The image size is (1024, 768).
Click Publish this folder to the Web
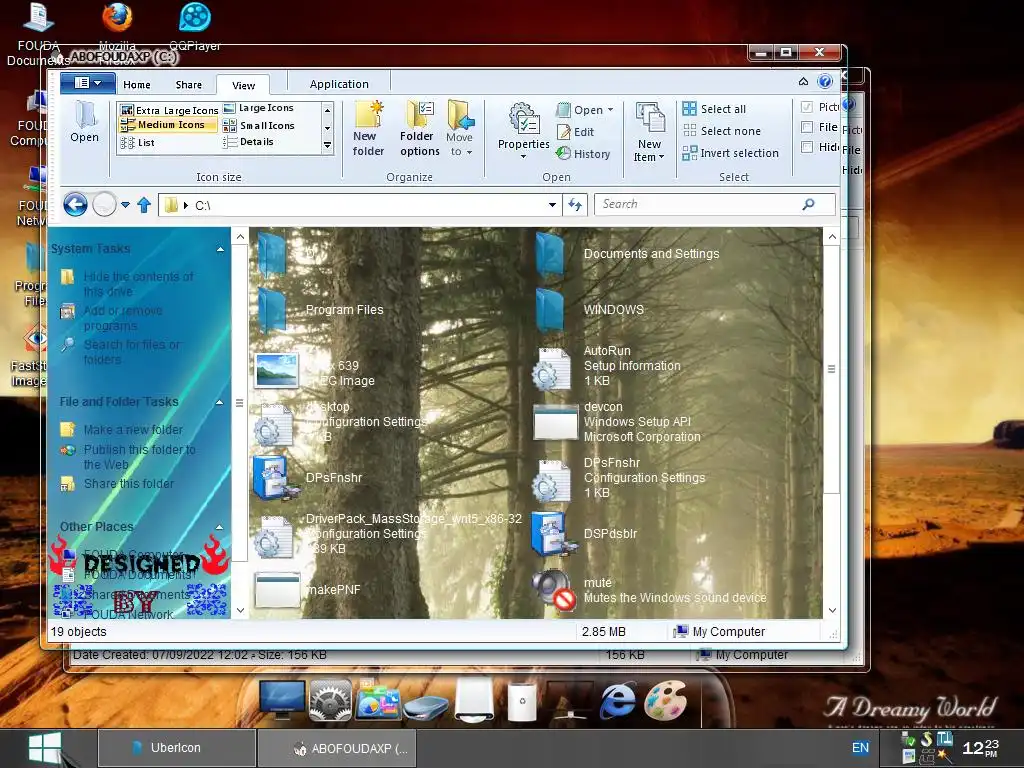tap(139, 457)
